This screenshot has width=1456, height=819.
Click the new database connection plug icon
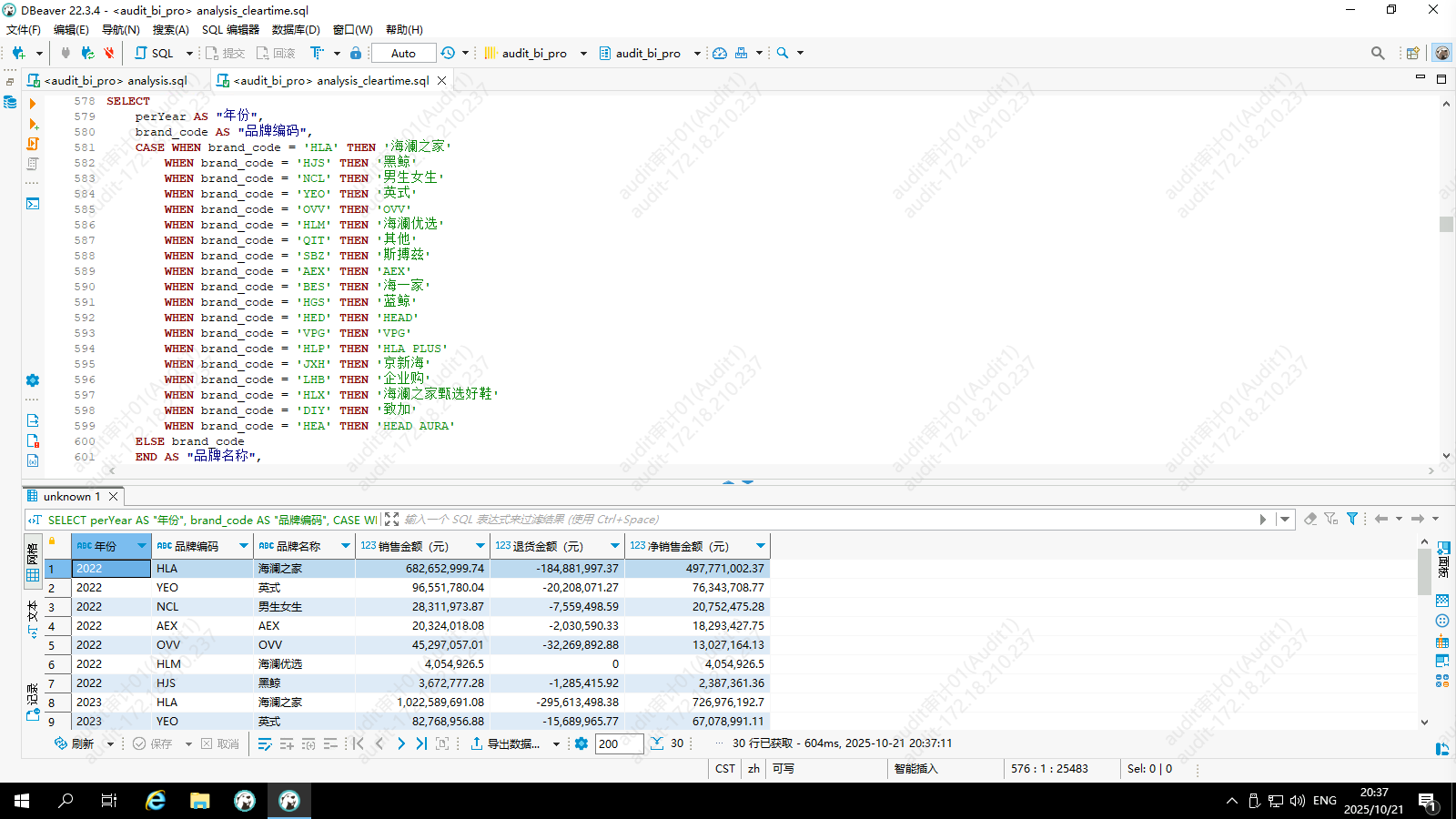(x=18, y=53)
